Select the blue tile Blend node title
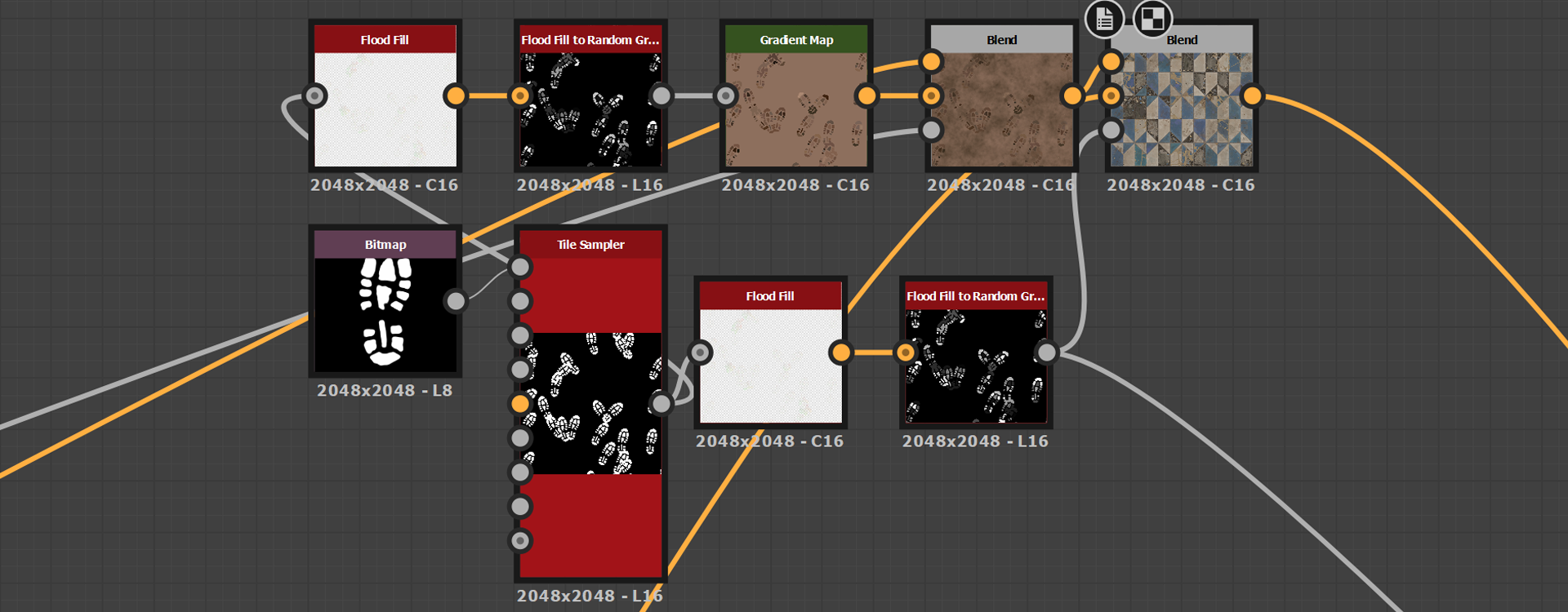Screen dimensions: 1568x612 click(1182, 40)
